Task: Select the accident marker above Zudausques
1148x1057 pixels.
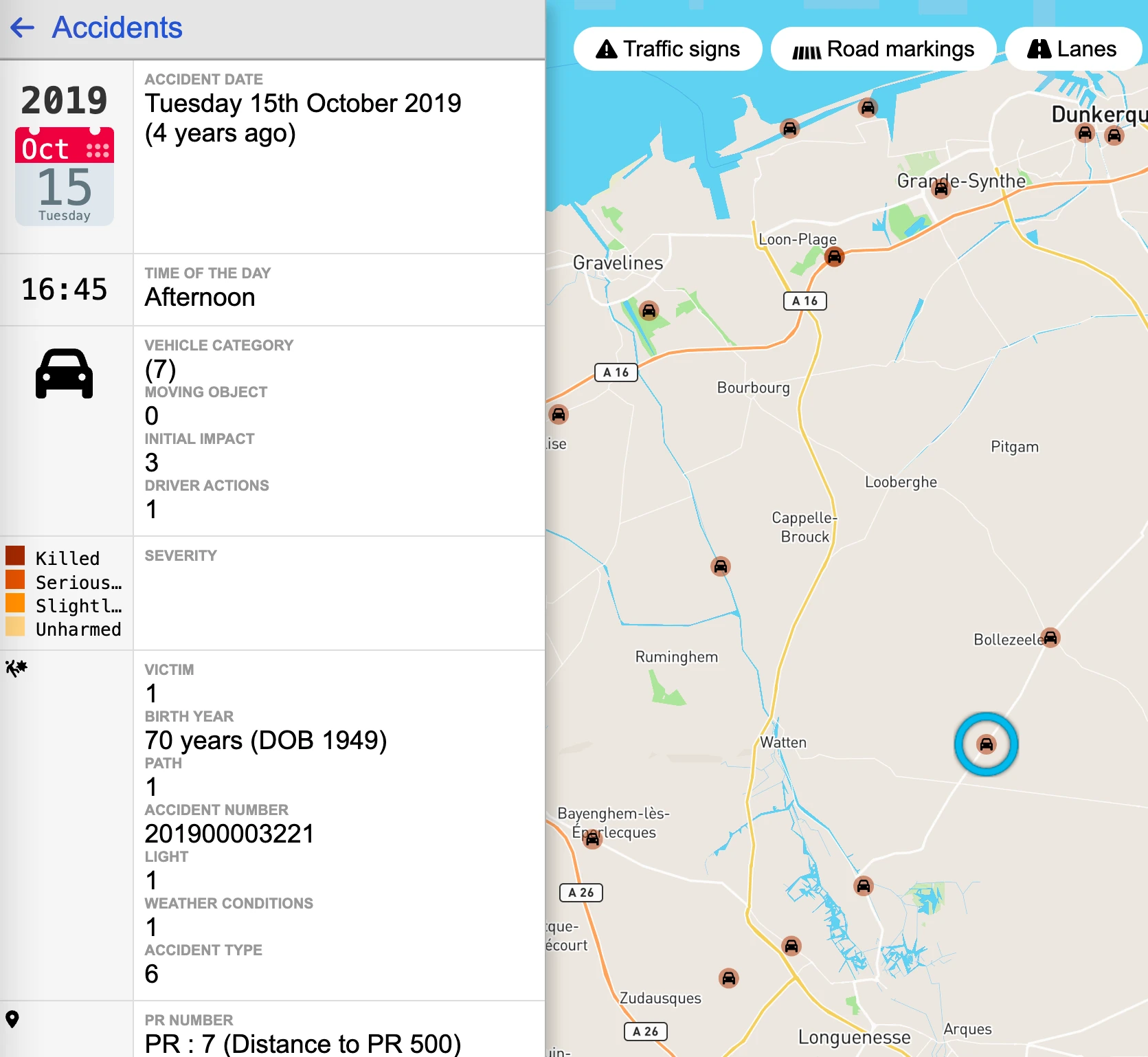Action: [728, 977]
